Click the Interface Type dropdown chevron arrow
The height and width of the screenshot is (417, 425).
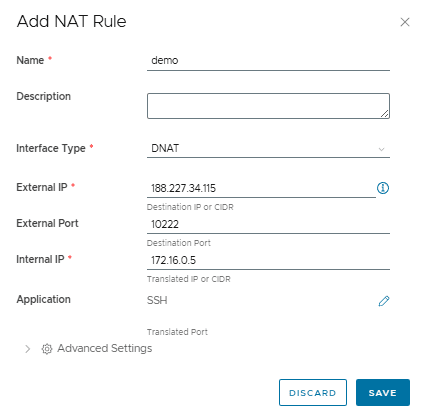[381, 149]
